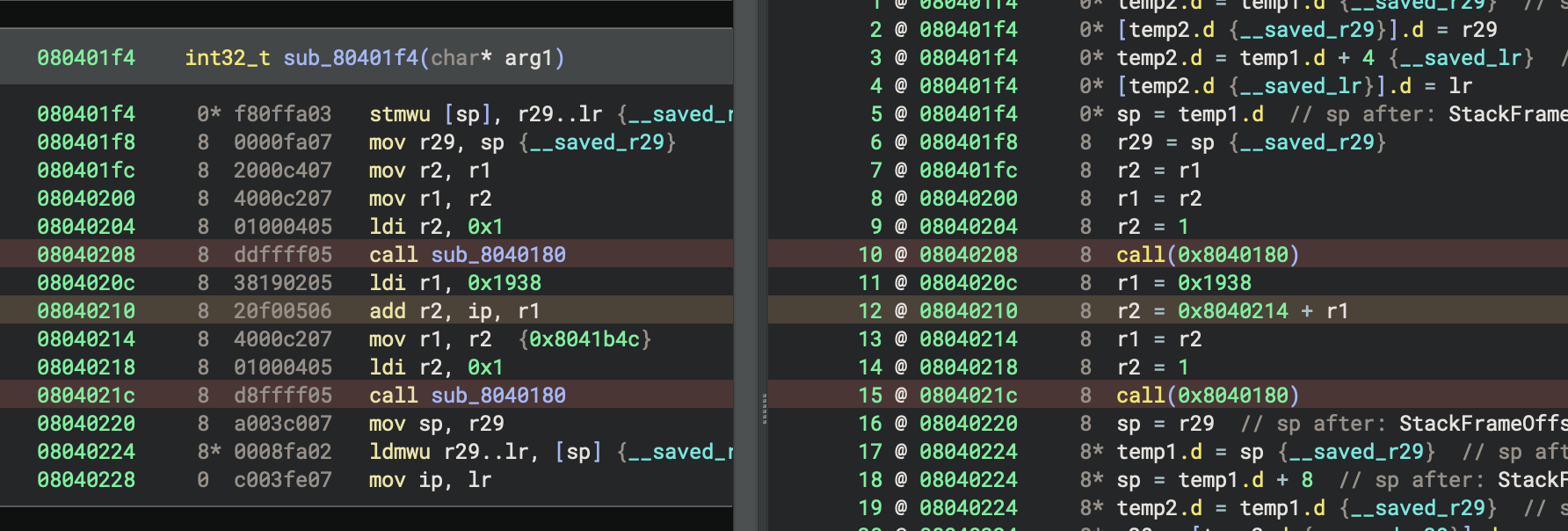
Task: Click opcode bytes d8ffff05
Action: (283, 396)
